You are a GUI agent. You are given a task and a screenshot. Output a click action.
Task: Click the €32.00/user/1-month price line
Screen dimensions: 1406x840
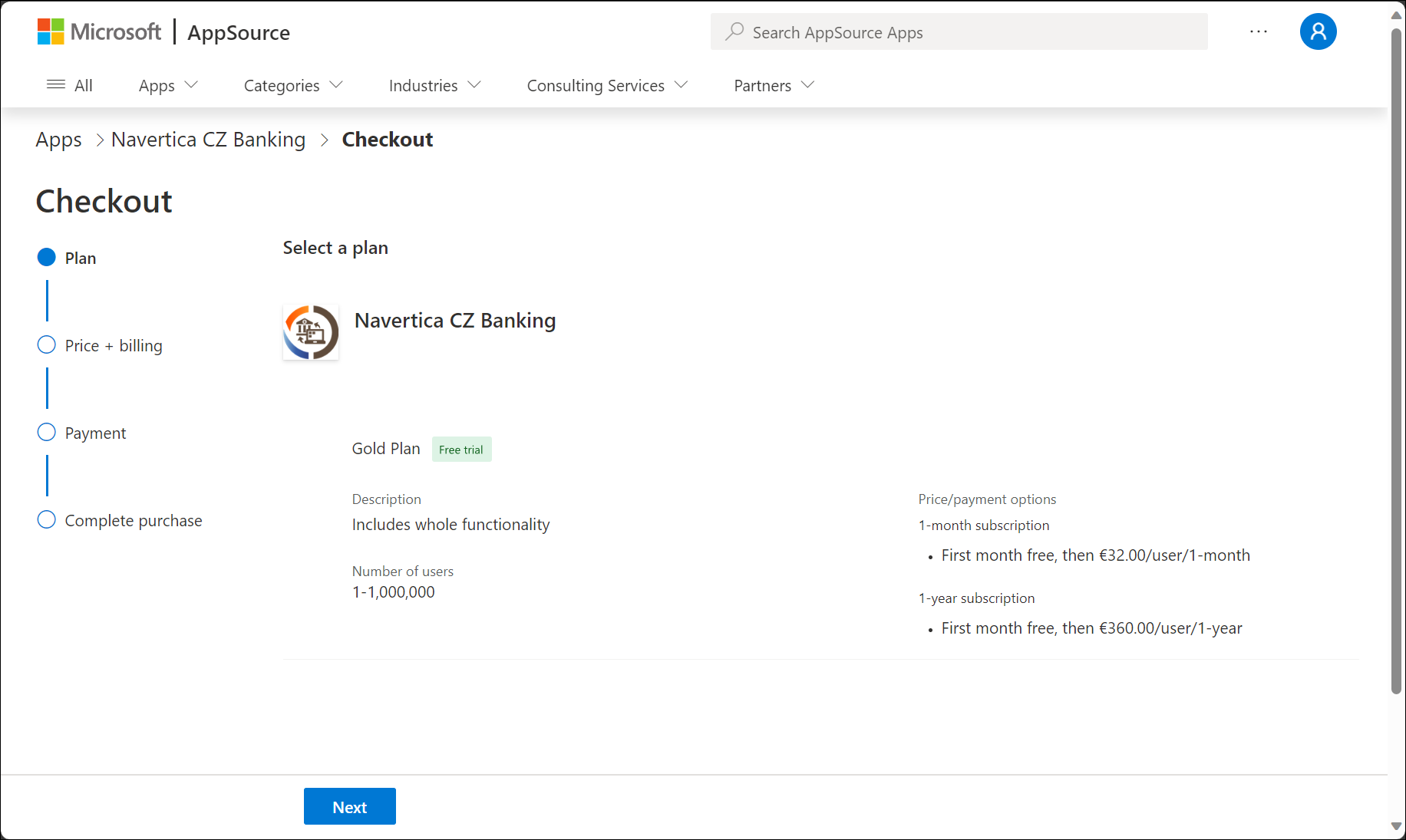click(x=1096, y=555)
